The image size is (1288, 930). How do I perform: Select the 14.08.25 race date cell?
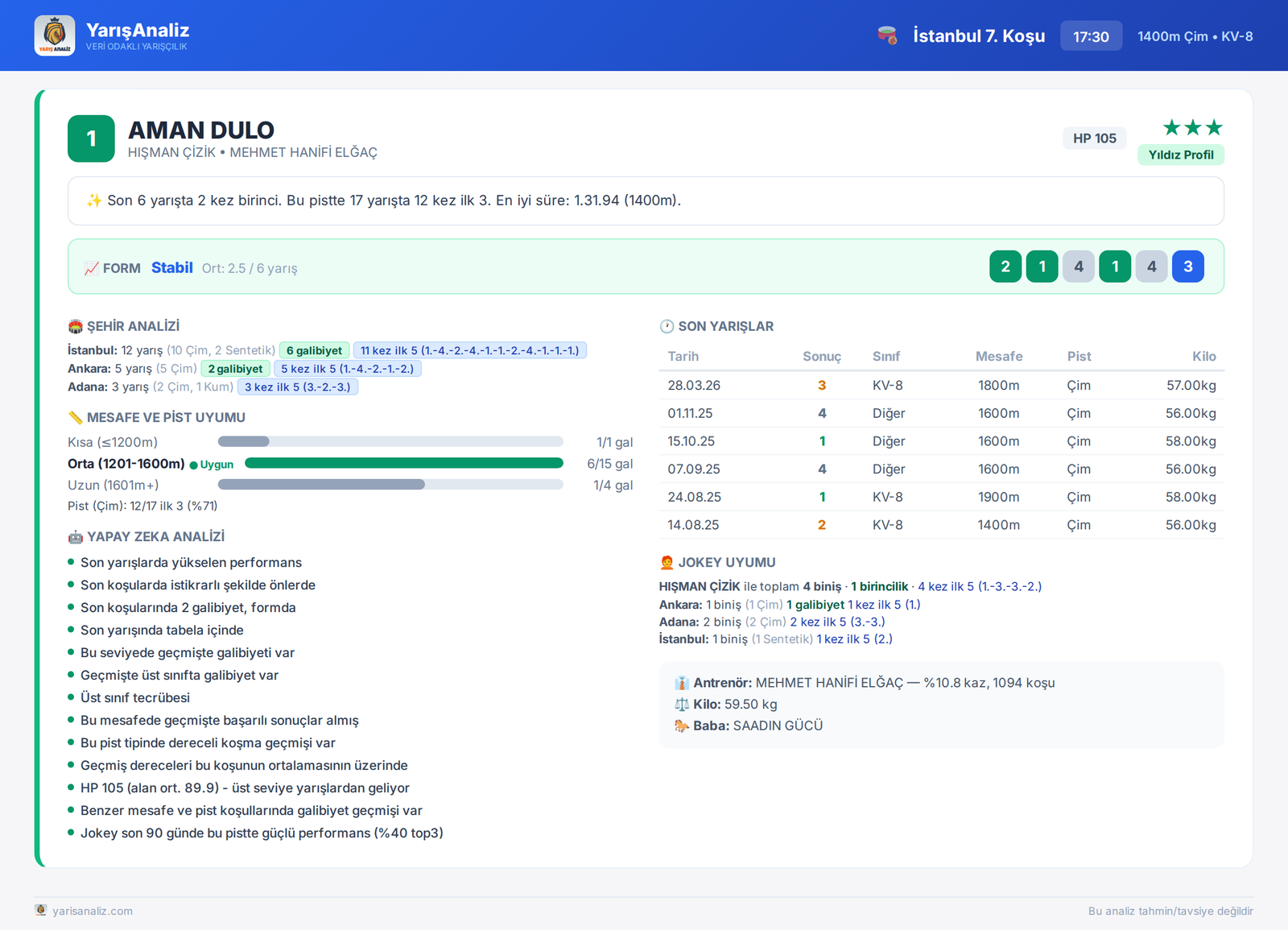coord(693,525)
